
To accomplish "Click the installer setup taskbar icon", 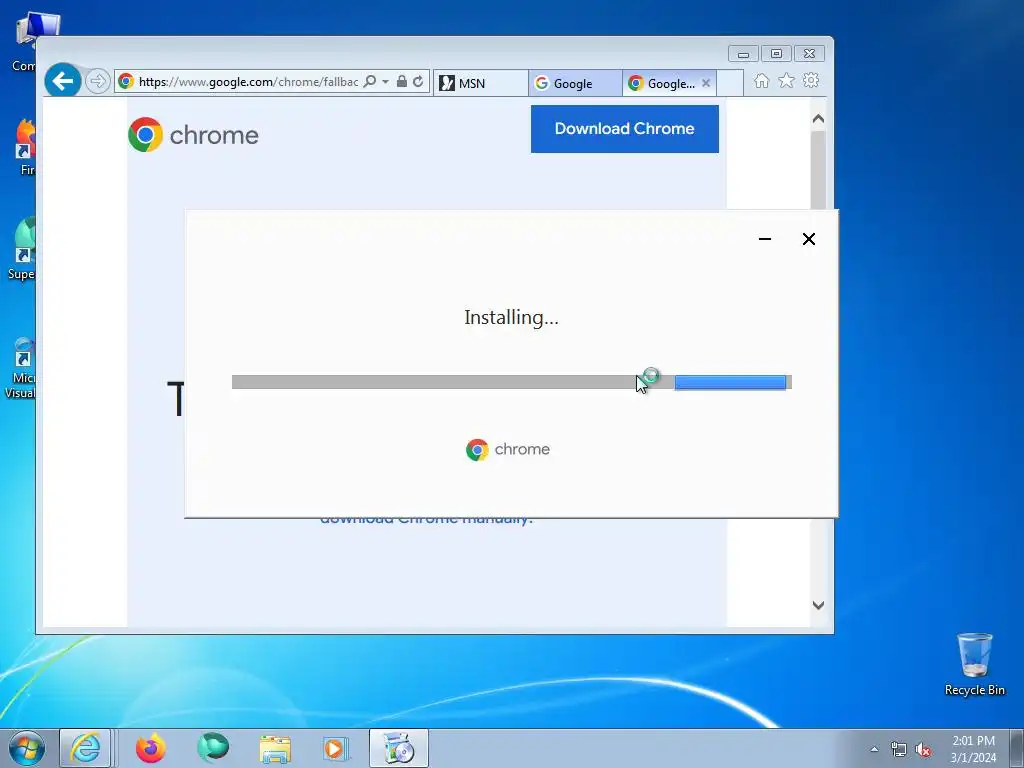I will [x=398, y=748].
